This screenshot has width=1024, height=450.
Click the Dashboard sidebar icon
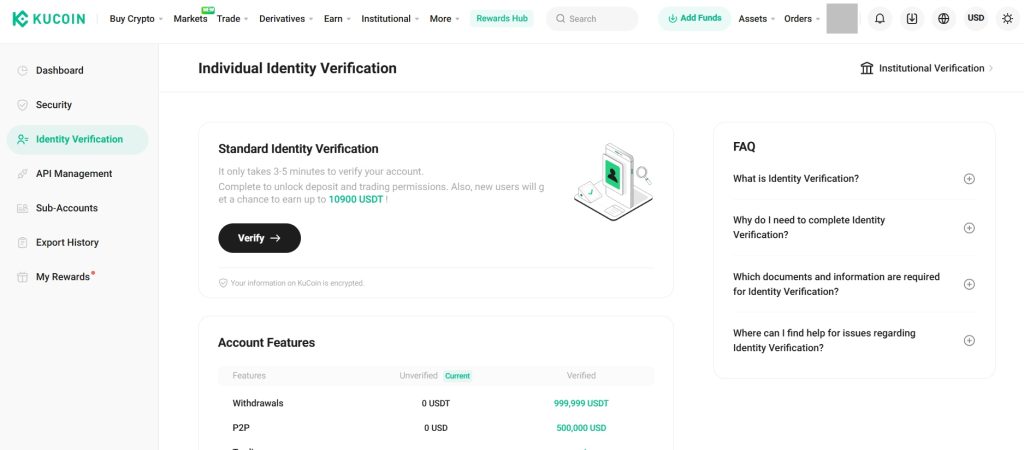click(22, 71)
